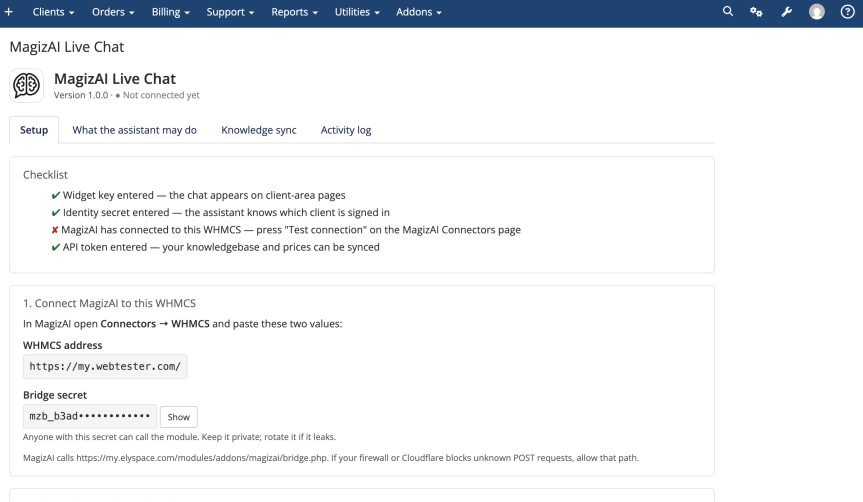Switch to the Knowledge sync tab

[x=259, y=130]
